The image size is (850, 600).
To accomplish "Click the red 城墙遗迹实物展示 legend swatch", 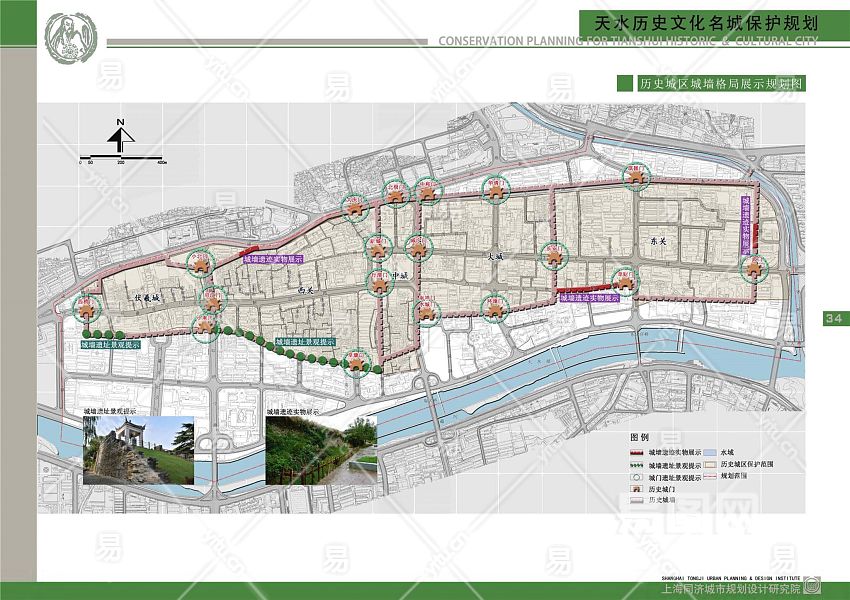I will 638,453.
